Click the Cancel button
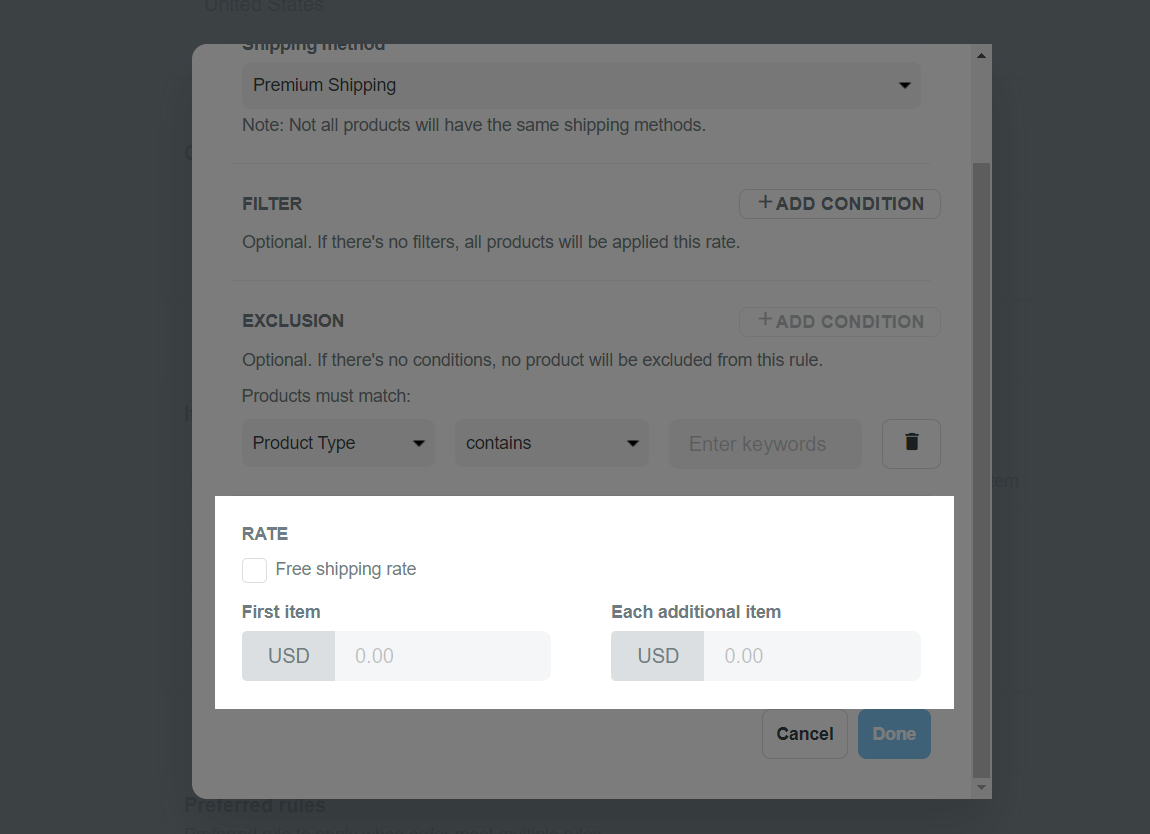 [x=805, y=734]
